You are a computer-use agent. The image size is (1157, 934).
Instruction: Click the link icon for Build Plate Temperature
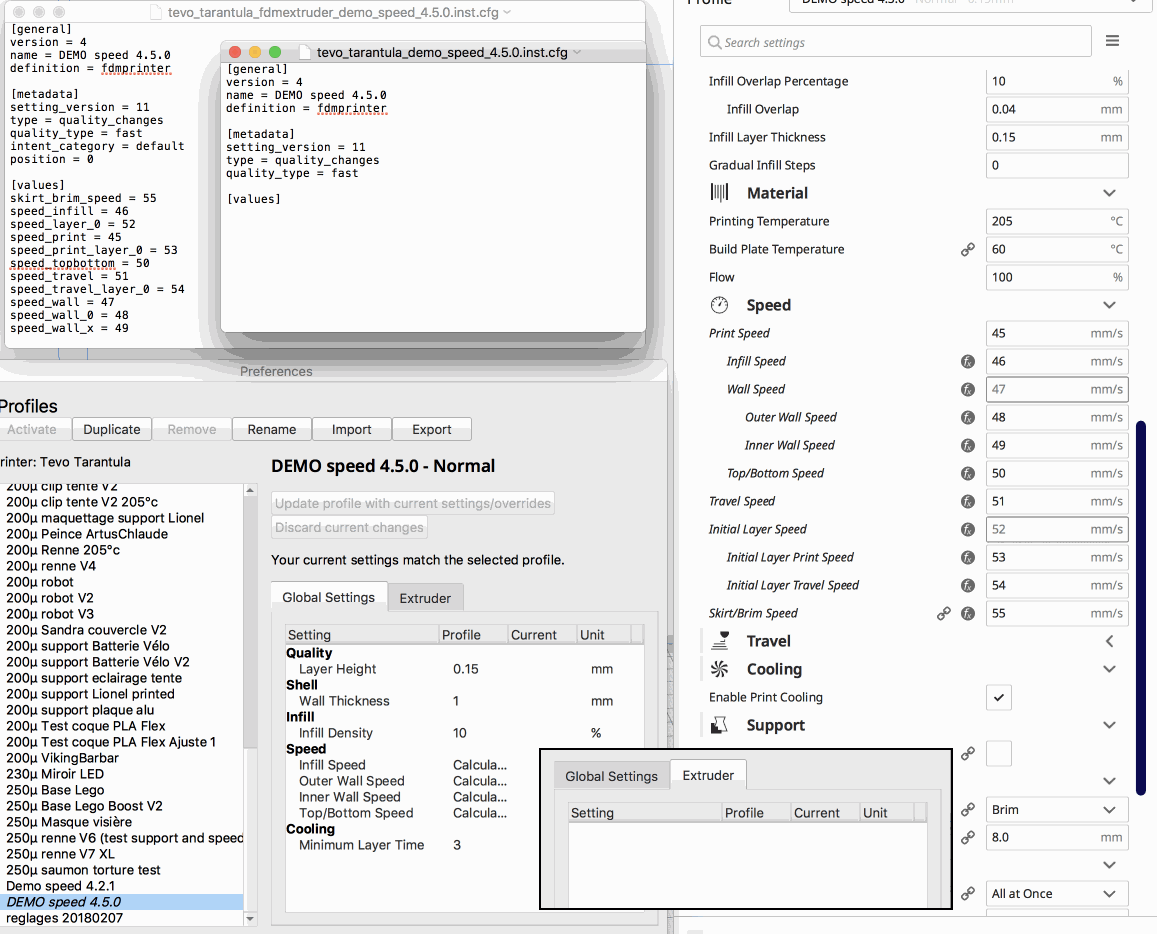click(967, 249)
